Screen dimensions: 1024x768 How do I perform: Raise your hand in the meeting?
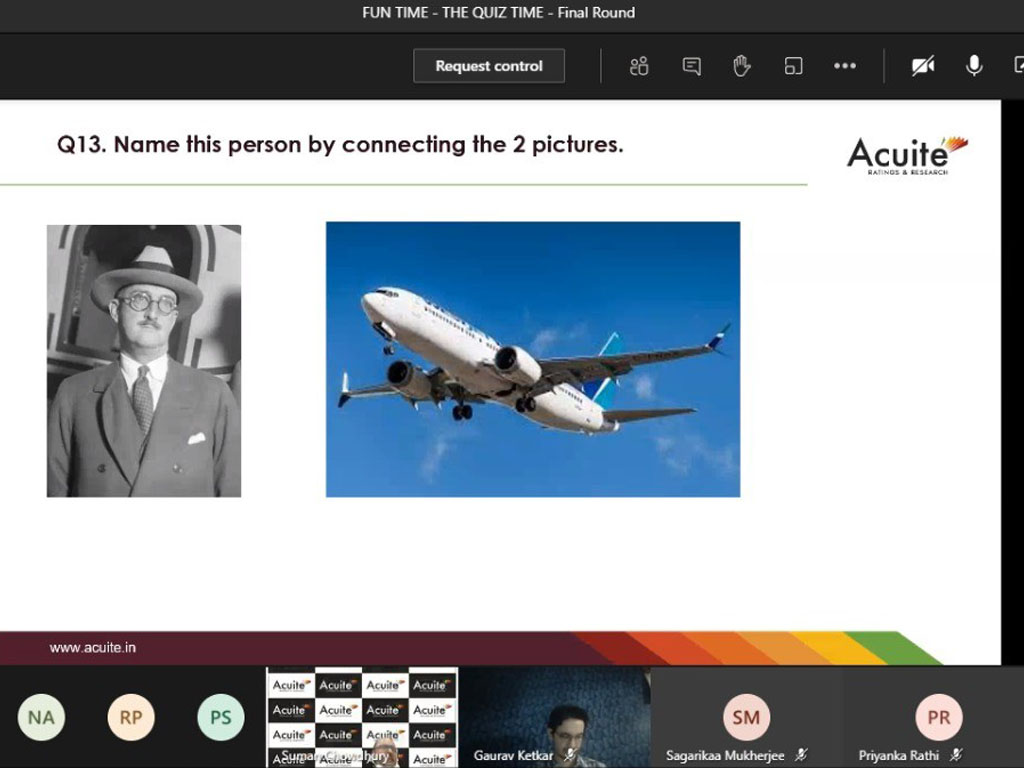pyautogui.click(x=741, y=66)
